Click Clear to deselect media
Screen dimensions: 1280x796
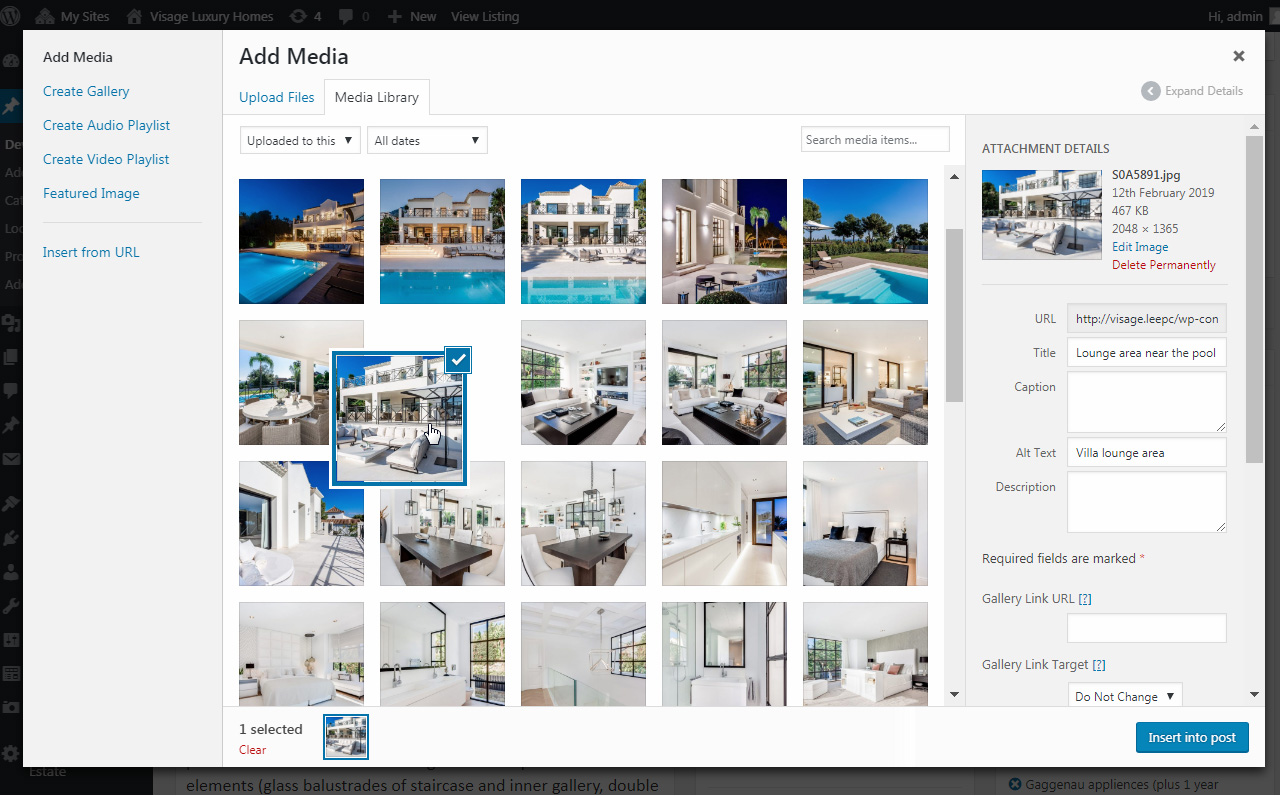click(x=253, y=750)
